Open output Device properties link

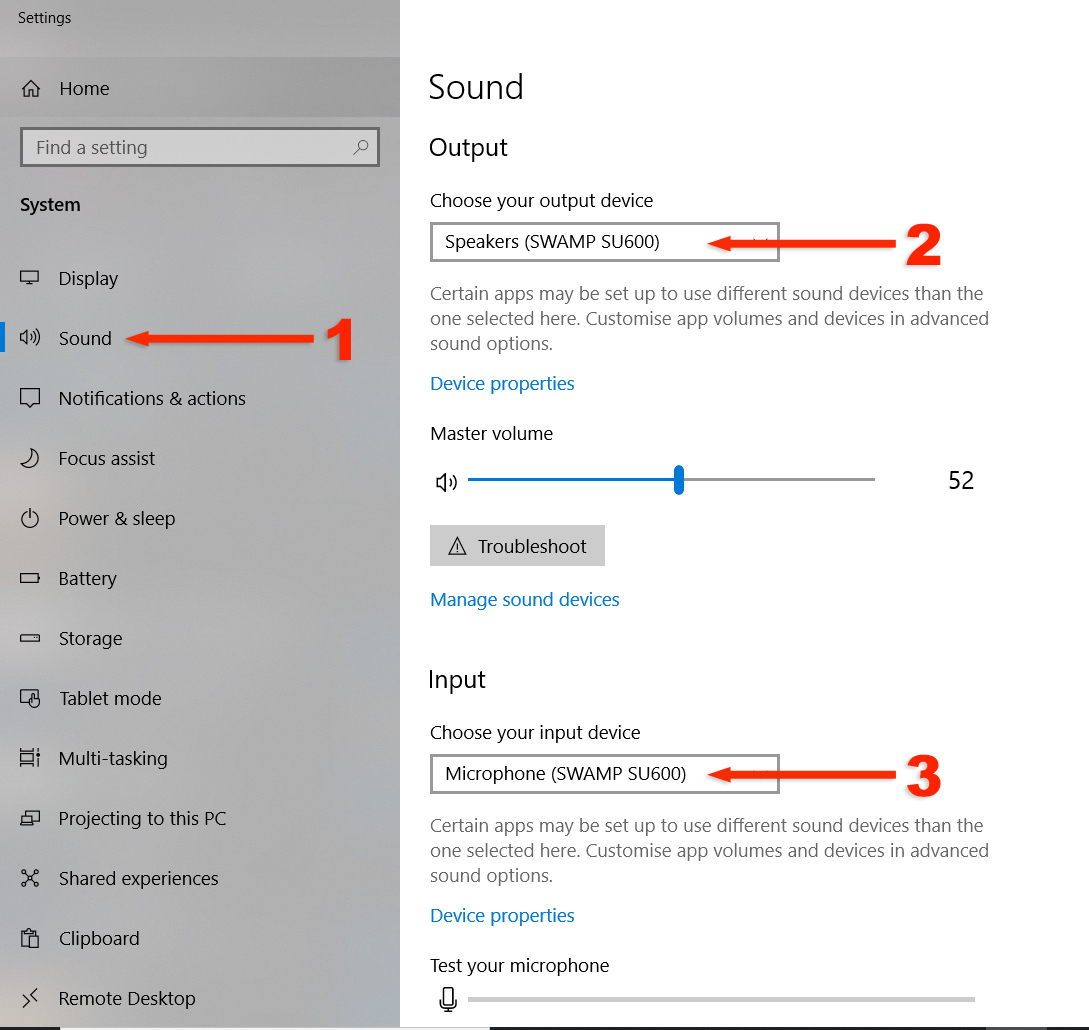502,384
